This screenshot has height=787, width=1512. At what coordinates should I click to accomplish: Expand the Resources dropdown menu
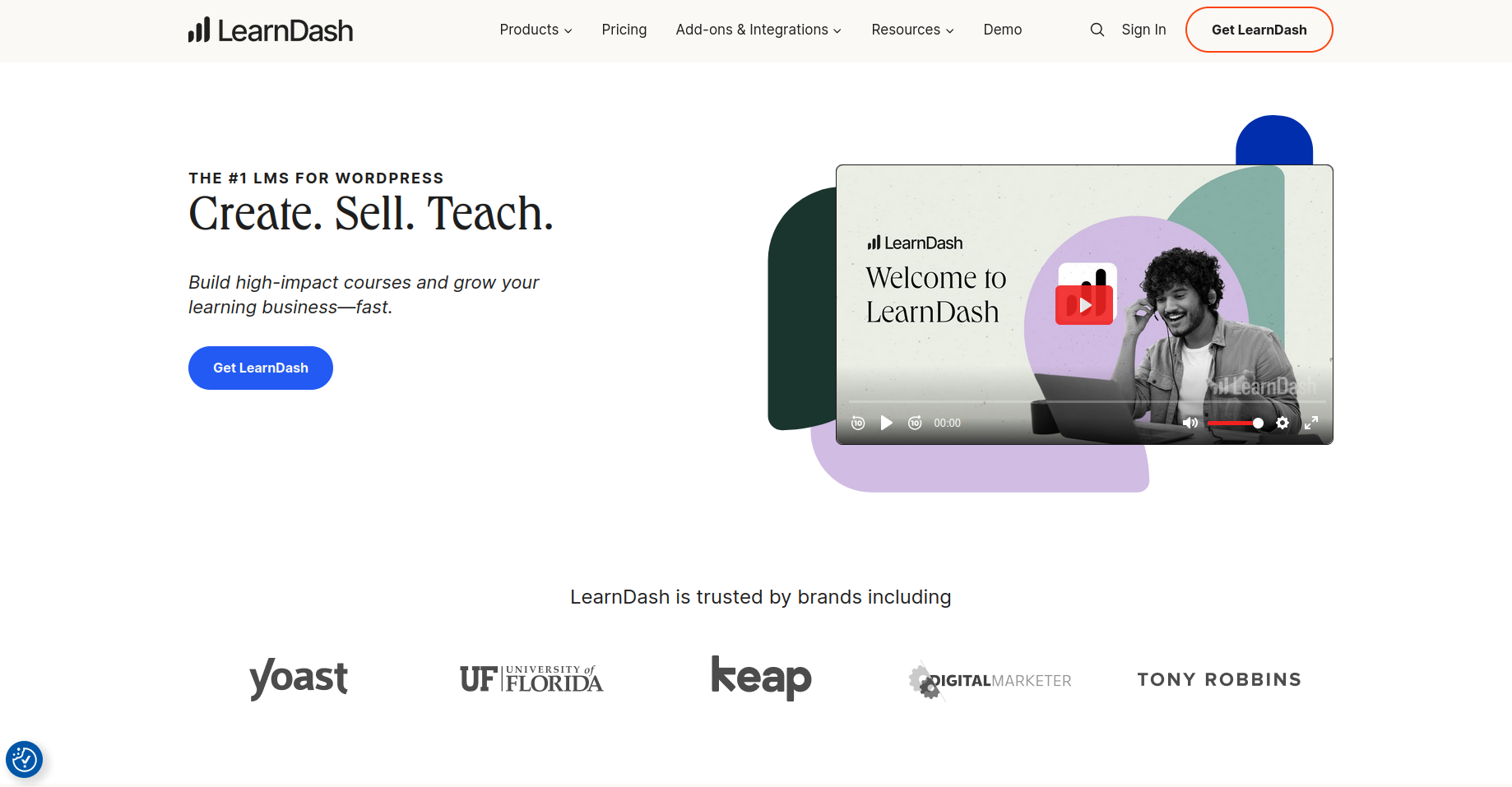click(912, 30)
